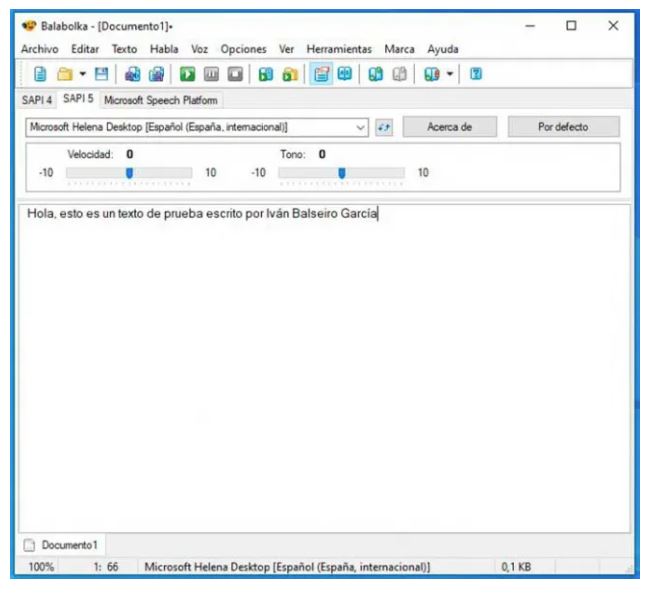Open the Opciones menu

pos(243,49)
